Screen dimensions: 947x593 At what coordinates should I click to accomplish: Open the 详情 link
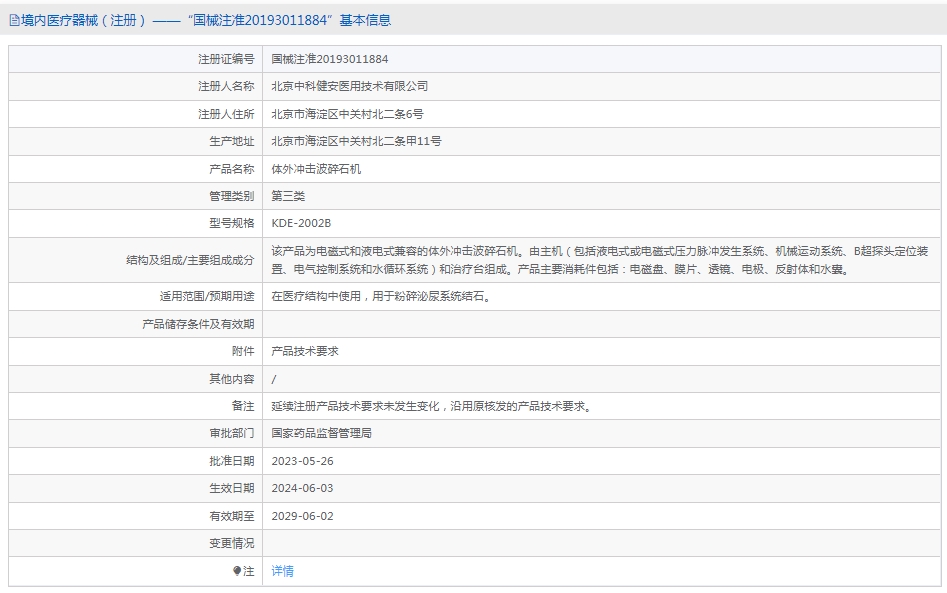pyautogui.click(x=283, y=571)
